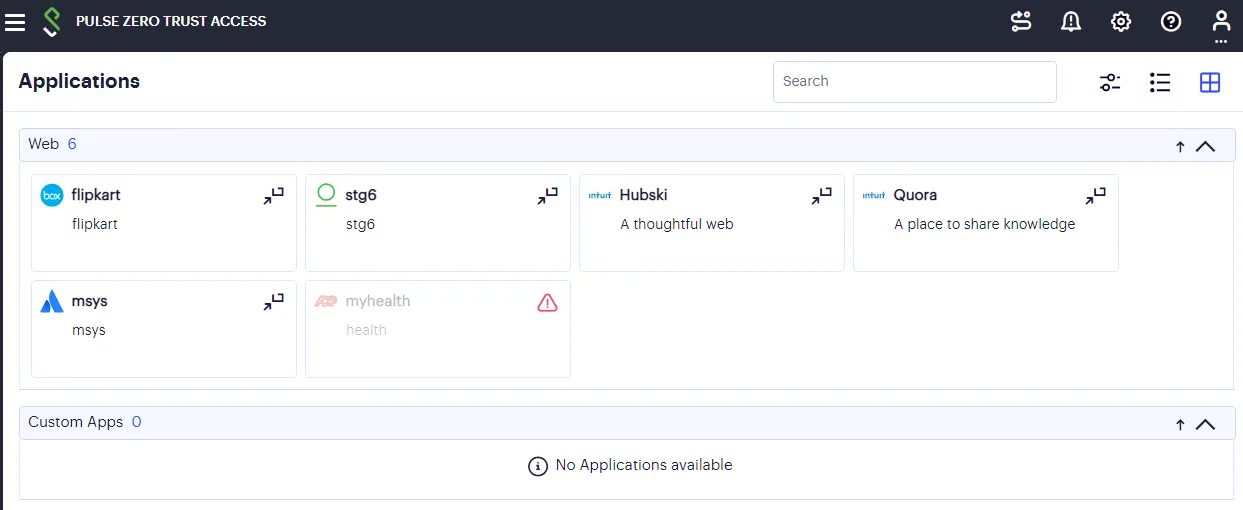Collapse the Web section

point(1206,146)
